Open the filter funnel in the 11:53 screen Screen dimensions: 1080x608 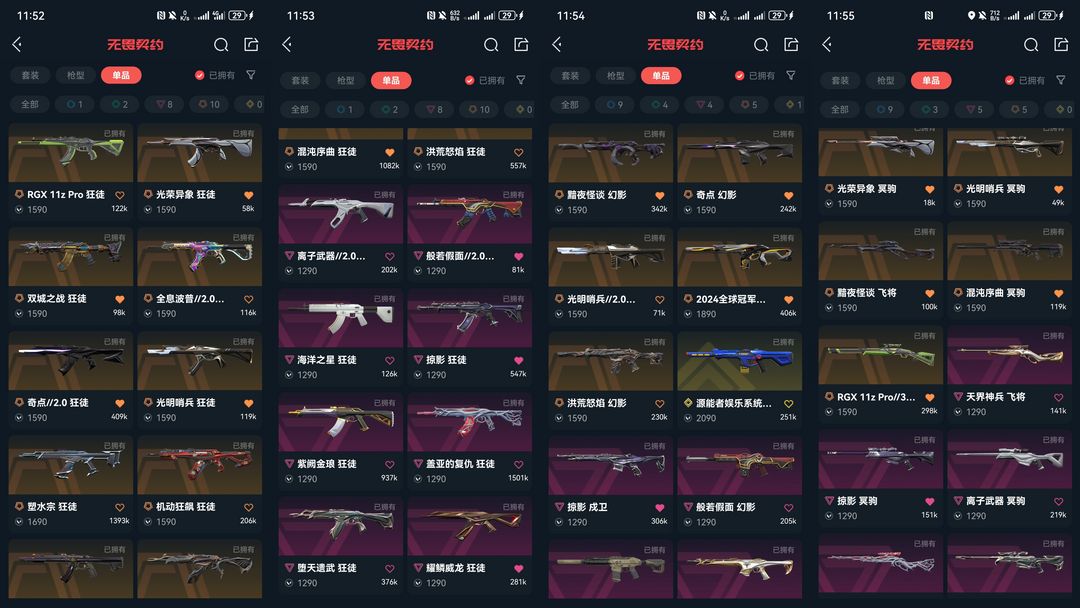click(521, 80)
